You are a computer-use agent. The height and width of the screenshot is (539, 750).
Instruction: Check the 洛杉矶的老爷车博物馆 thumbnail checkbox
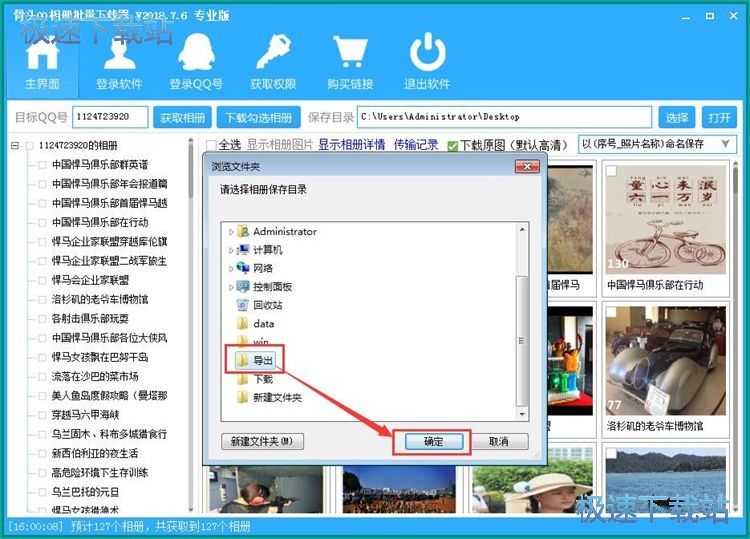(611, 312)
